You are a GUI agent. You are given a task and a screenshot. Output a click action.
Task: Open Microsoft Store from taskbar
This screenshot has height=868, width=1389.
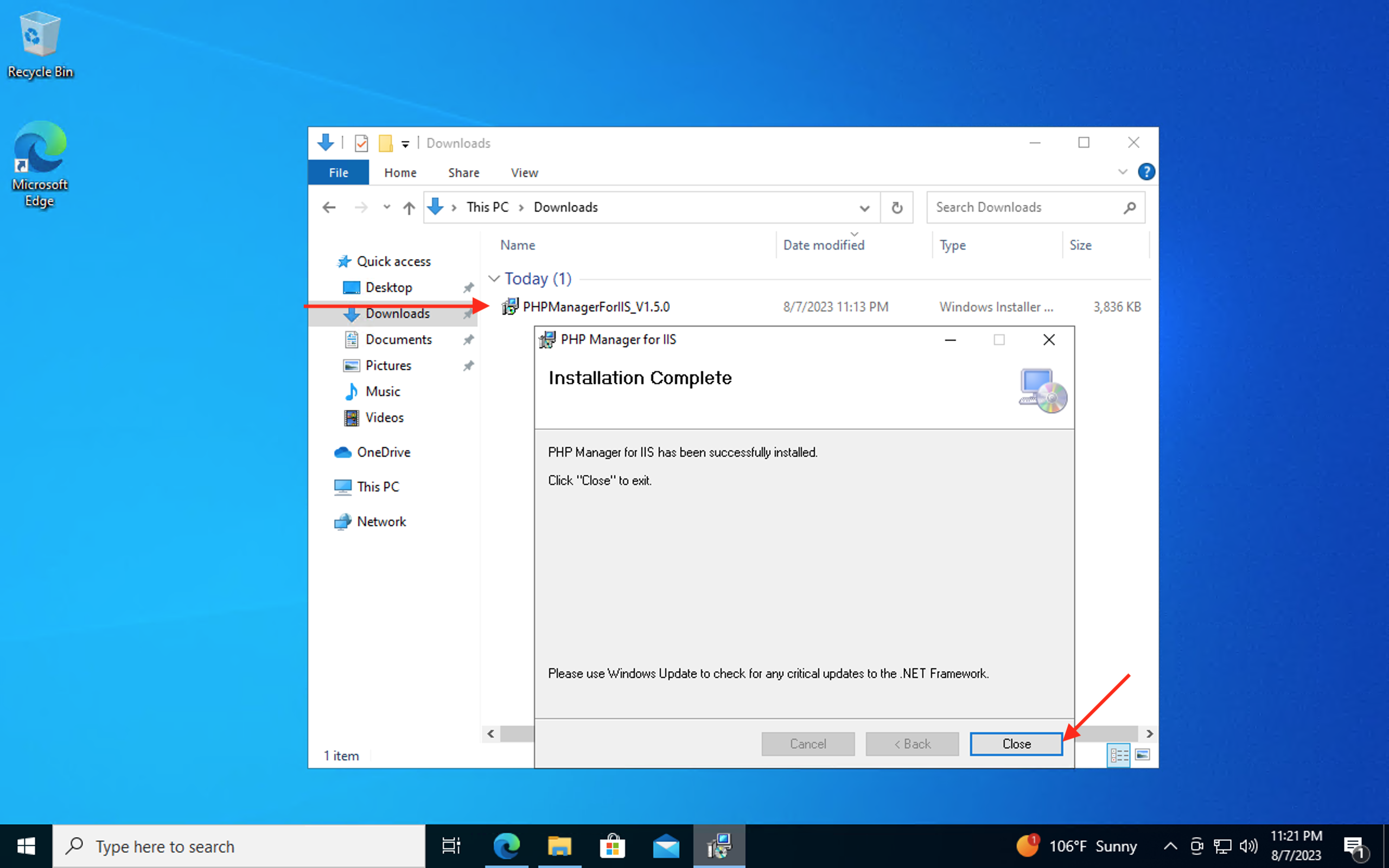coord(613,846)
